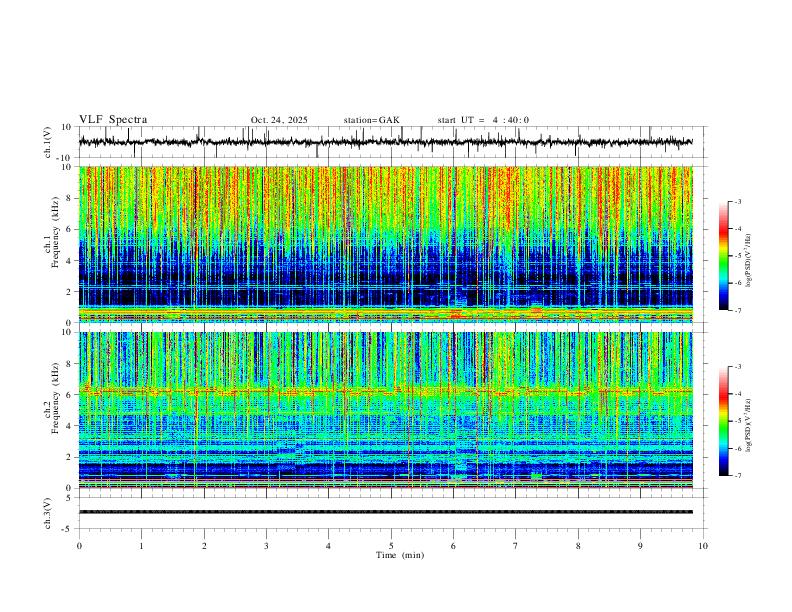Click the ch.1 upper colorbar log(PSD) label
Viewport: 792px width, 612px height.
tap(749, 261)
